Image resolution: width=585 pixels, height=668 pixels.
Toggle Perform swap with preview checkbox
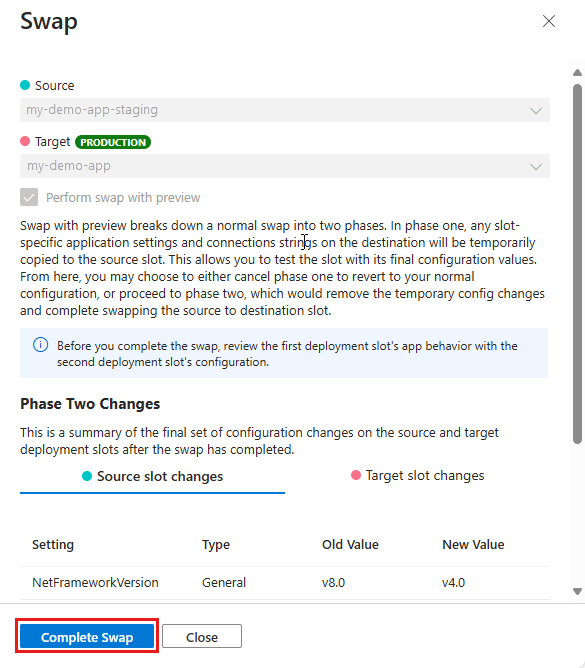[29, 197]
